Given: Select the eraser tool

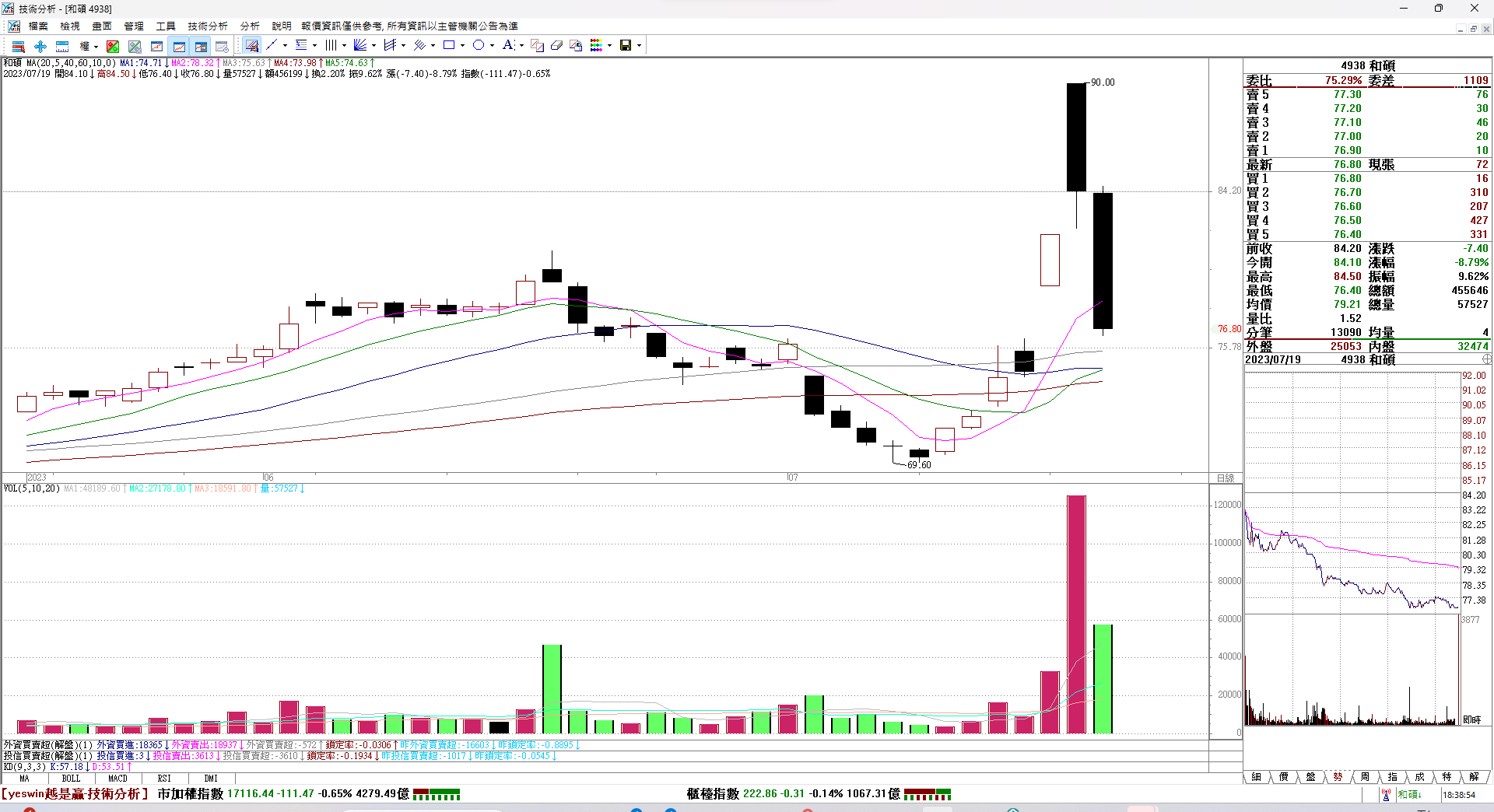Looking at the screenshot, I should point(556,46).
